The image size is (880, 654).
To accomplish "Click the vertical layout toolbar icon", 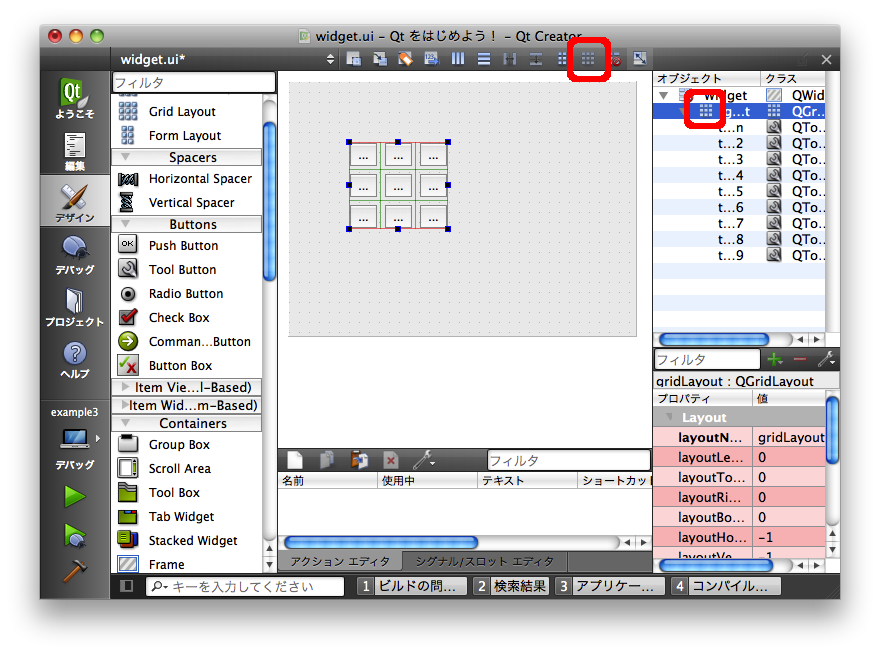I will pos(484,59).
